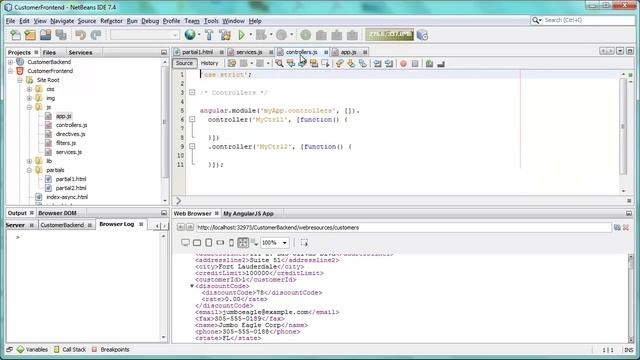Screen dimensions: 640x360
Task: Open the My AngularJS App tab
Action: (x=248, y=213)
